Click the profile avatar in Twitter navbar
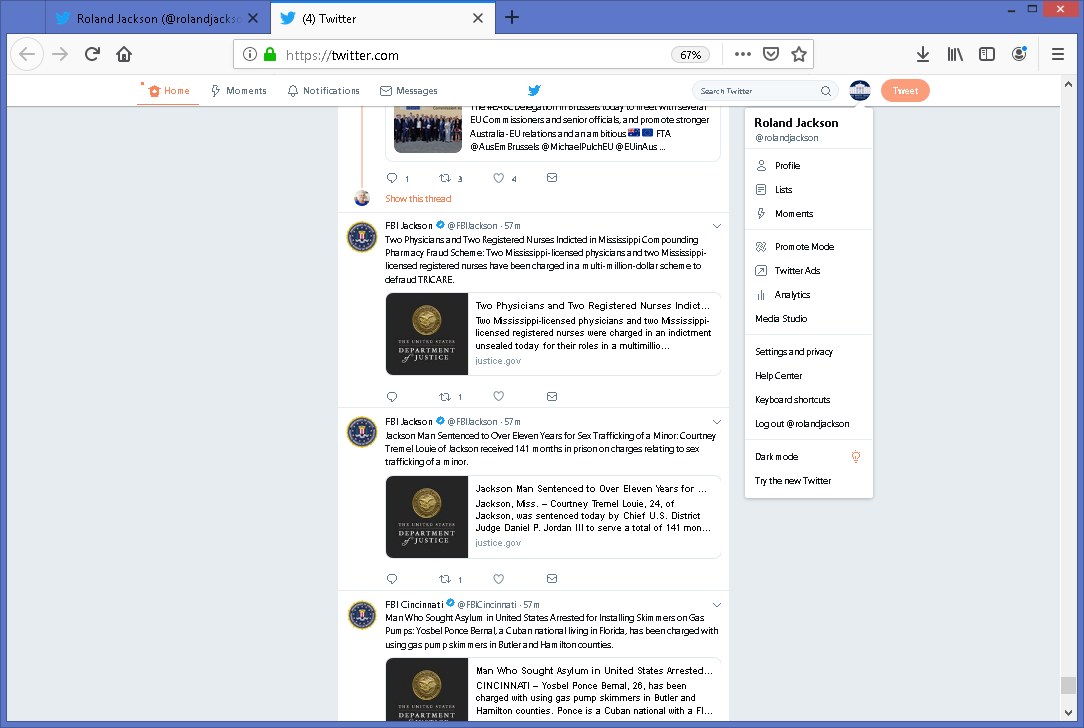 coord(859,91)
